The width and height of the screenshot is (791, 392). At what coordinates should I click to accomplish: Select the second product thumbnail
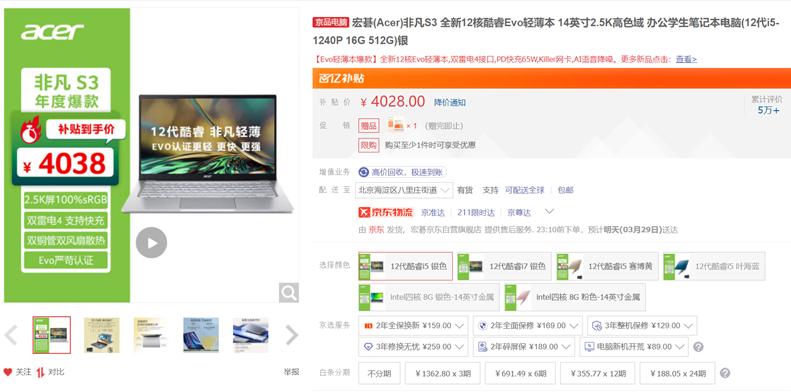(101, 335)
